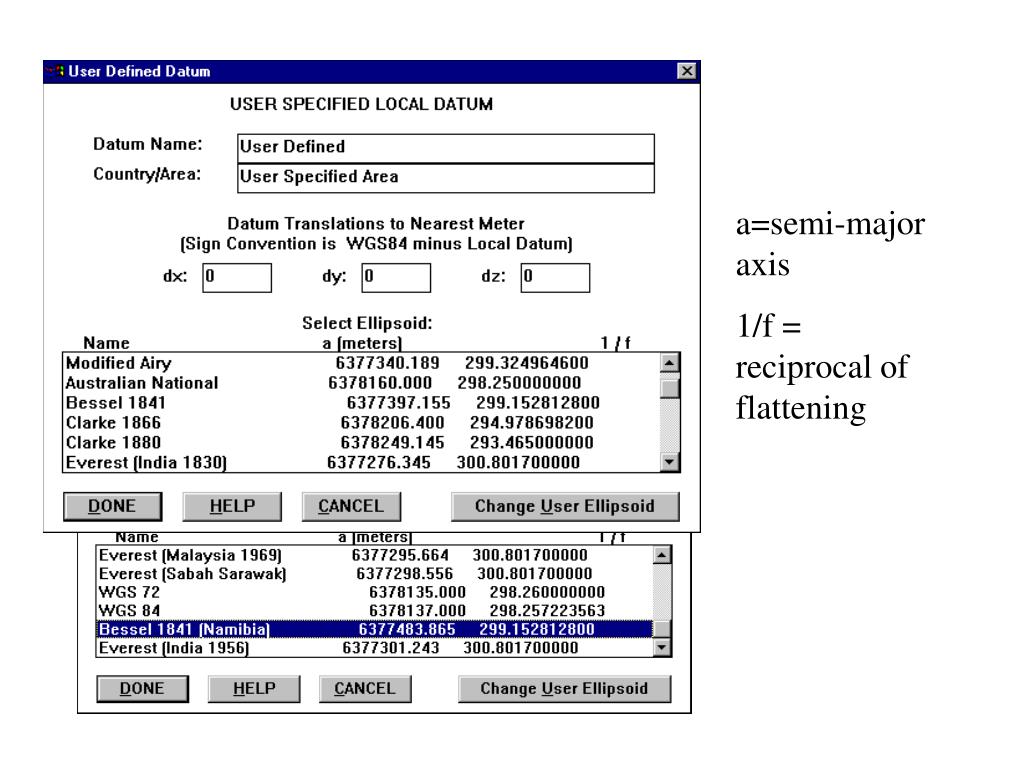Select Everest (Sabah Sarawak) ellipsoid row
This screenshot has width=1024, height=768.
tap(374, 574)
